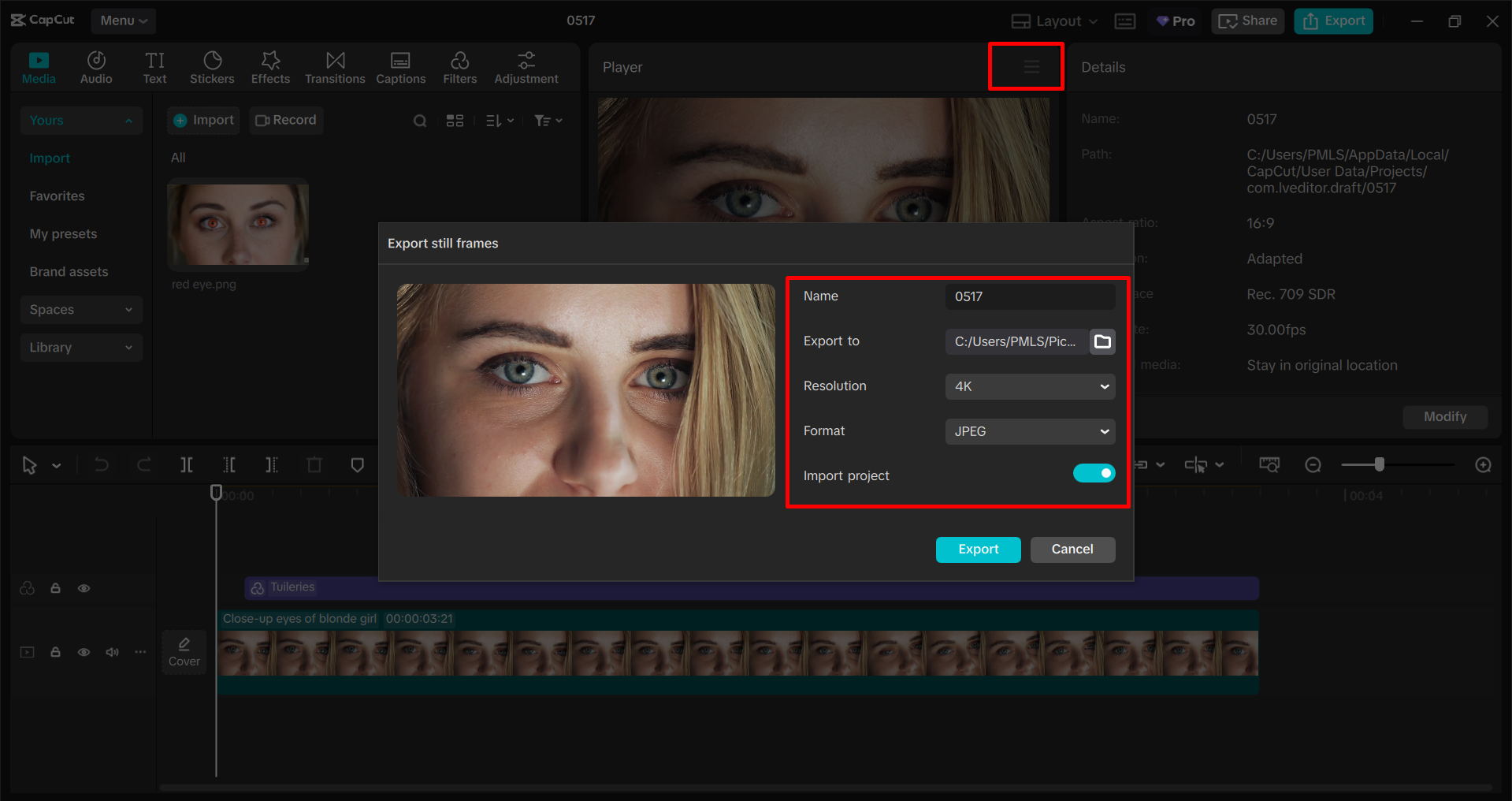
Task: Lock the video track on the timeline
Action: 55,652
